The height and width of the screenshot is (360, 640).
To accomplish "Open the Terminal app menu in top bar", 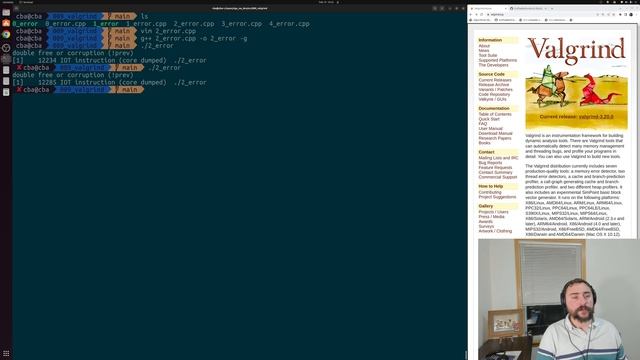I will pyautogui.click(x=27, y=2).
